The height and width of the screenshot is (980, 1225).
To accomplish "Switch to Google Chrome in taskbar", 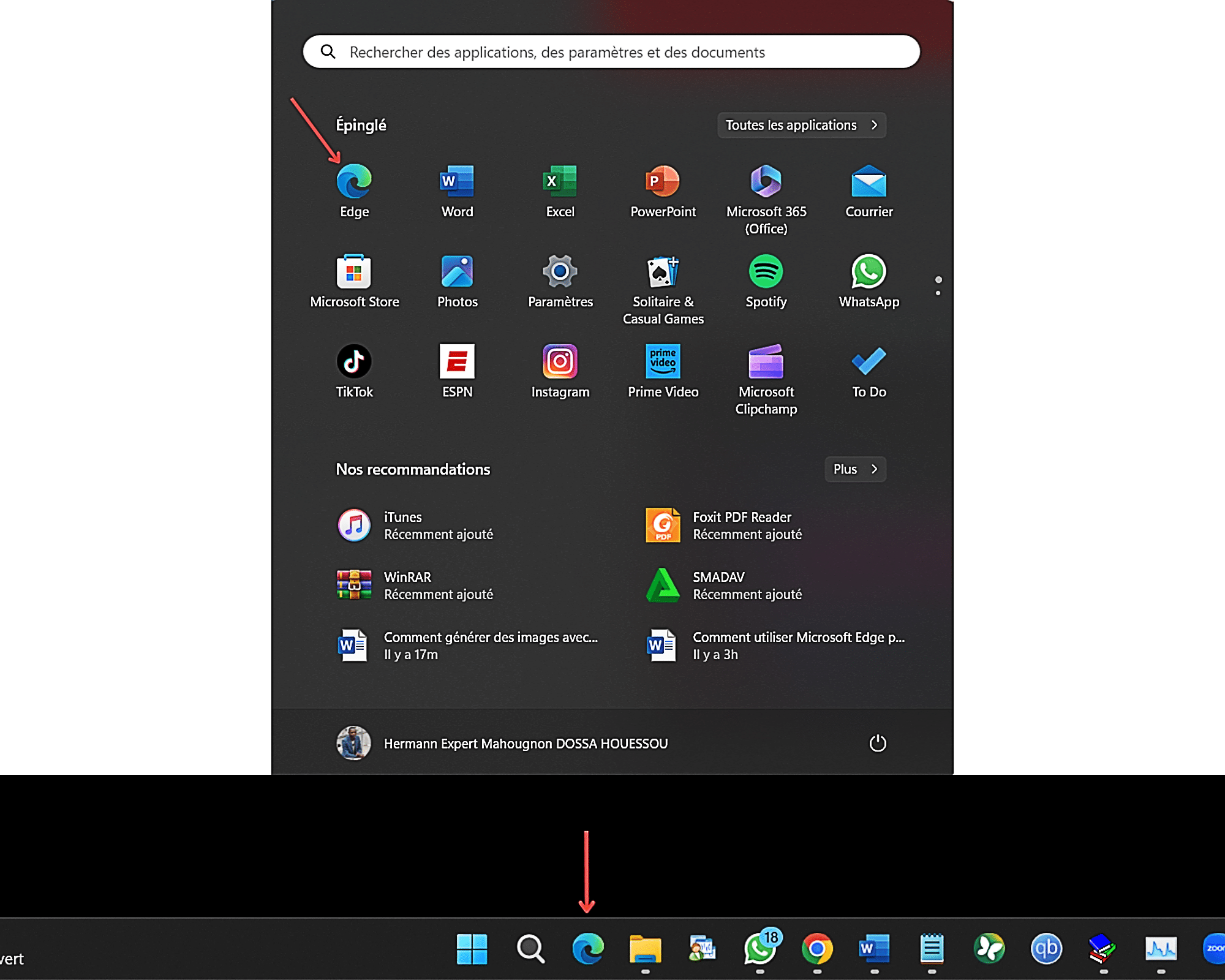I will [817, 949].
